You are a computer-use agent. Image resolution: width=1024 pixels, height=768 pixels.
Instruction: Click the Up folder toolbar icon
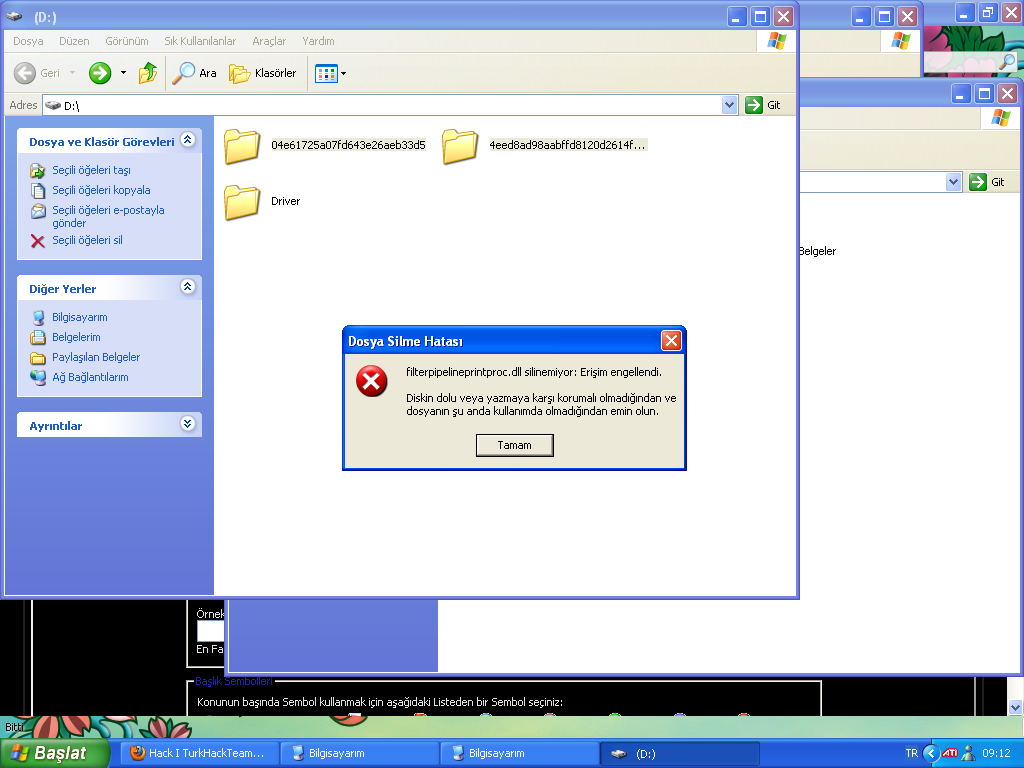coord(148,73)
